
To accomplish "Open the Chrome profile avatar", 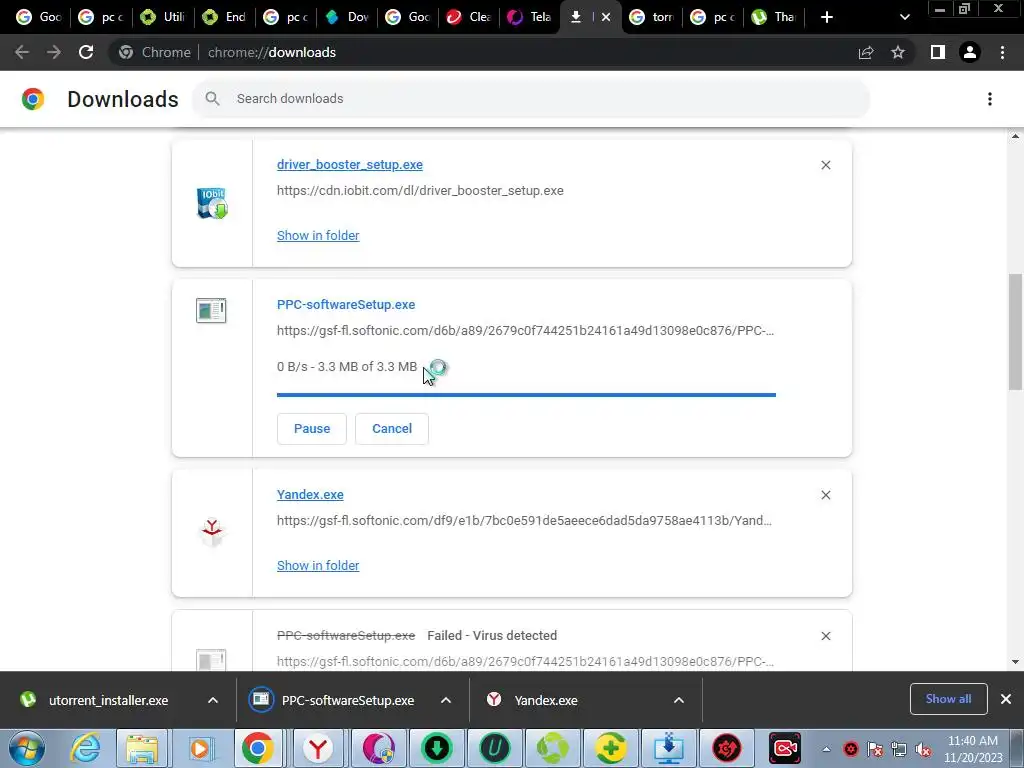I will (970, 52).
